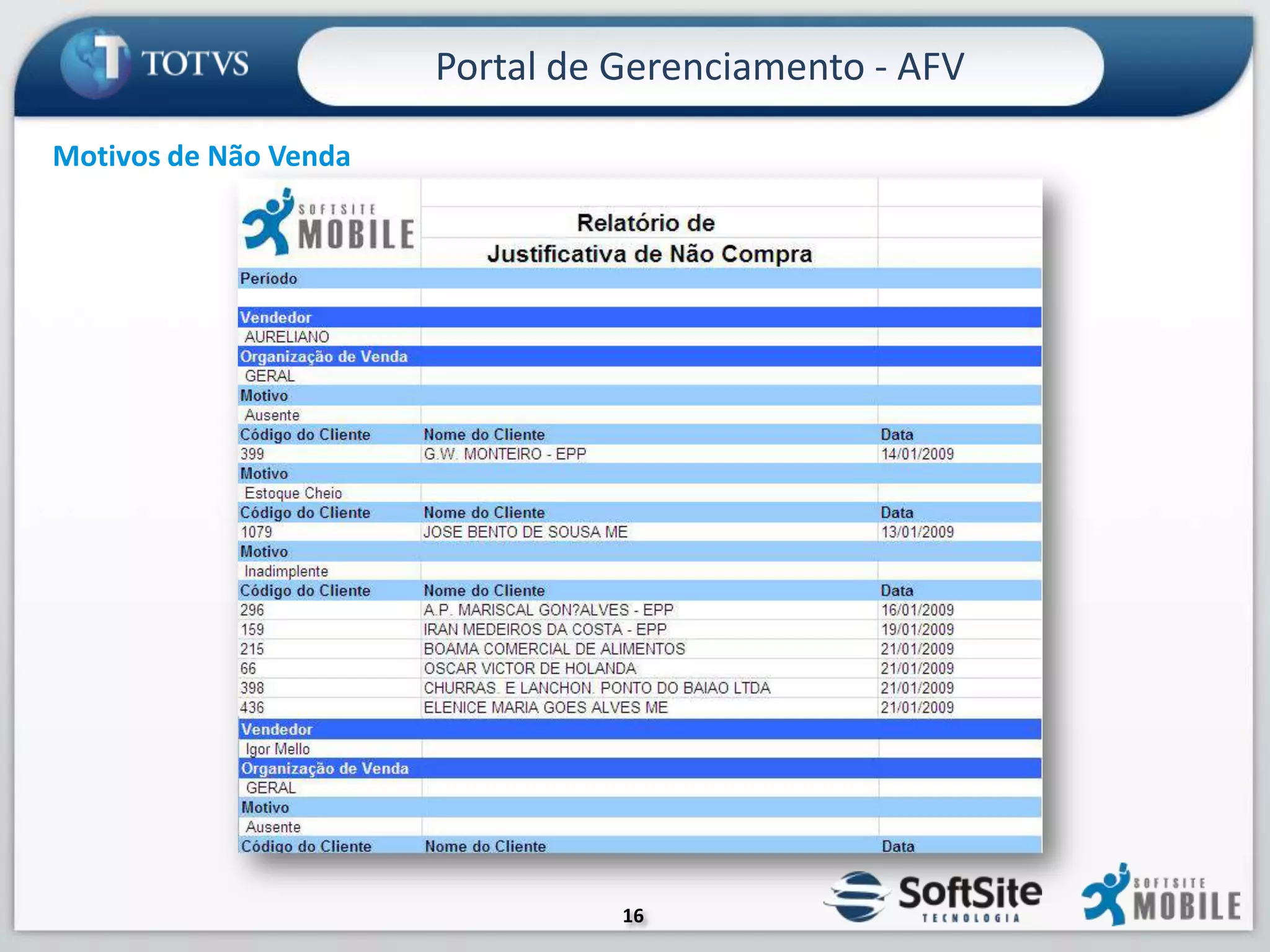
Task: Click the 'Motivos de Não Venda' heading
Action: click(202, 156)
